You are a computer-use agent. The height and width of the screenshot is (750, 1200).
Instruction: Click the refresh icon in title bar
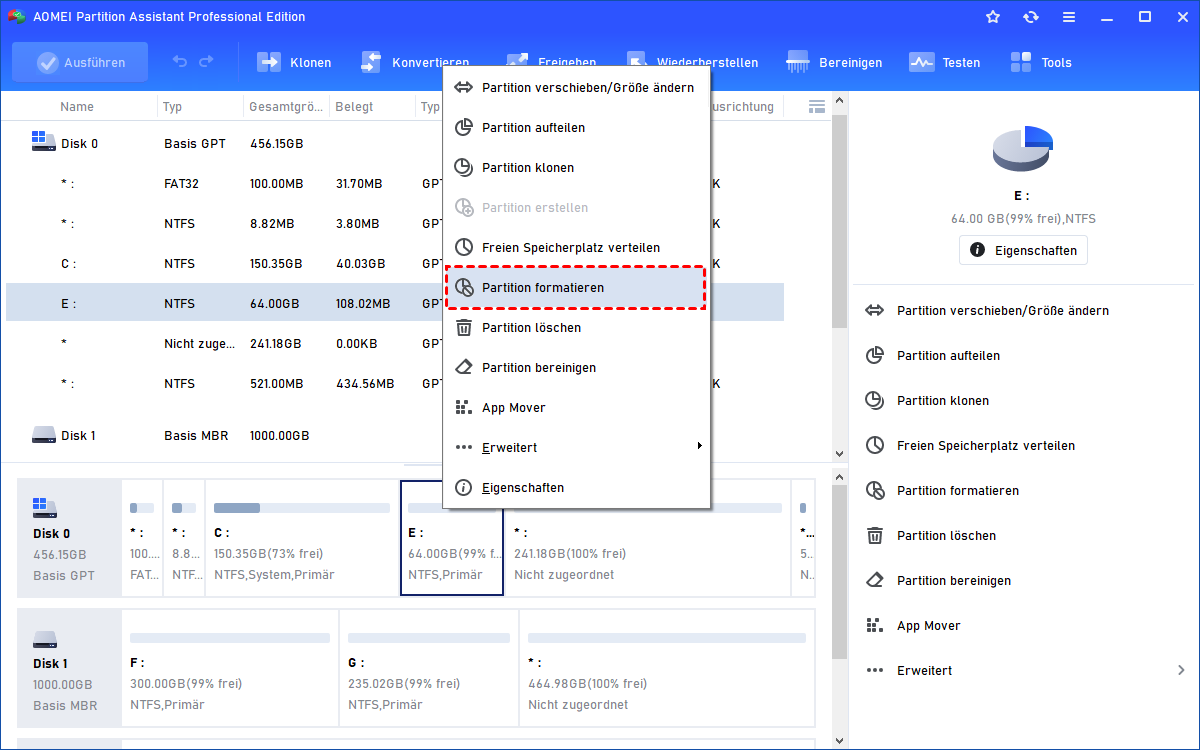tap(1031, 17)
